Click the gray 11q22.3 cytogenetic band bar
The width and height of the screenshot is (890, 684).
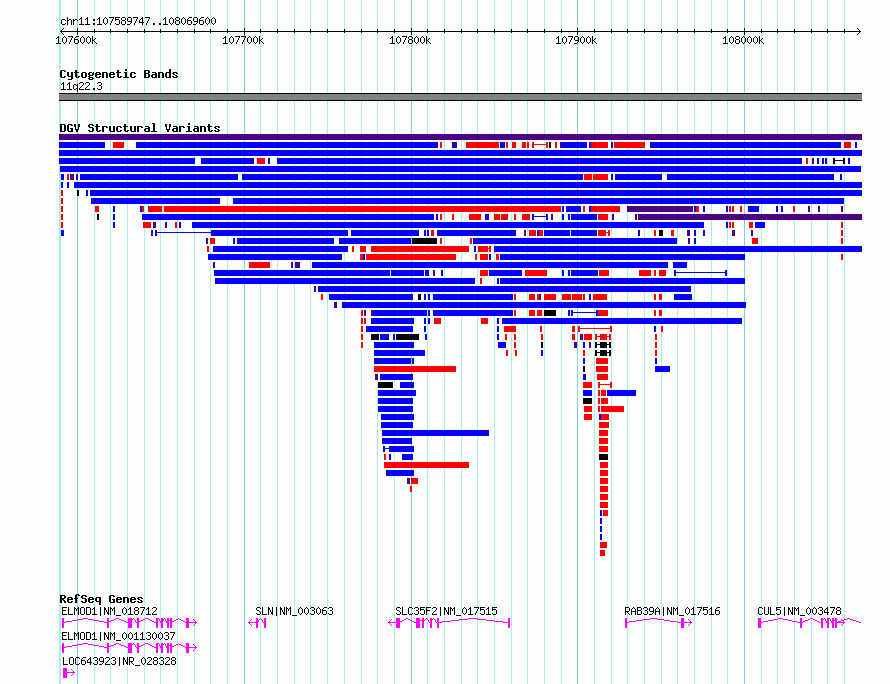click(x=460, y=97)
